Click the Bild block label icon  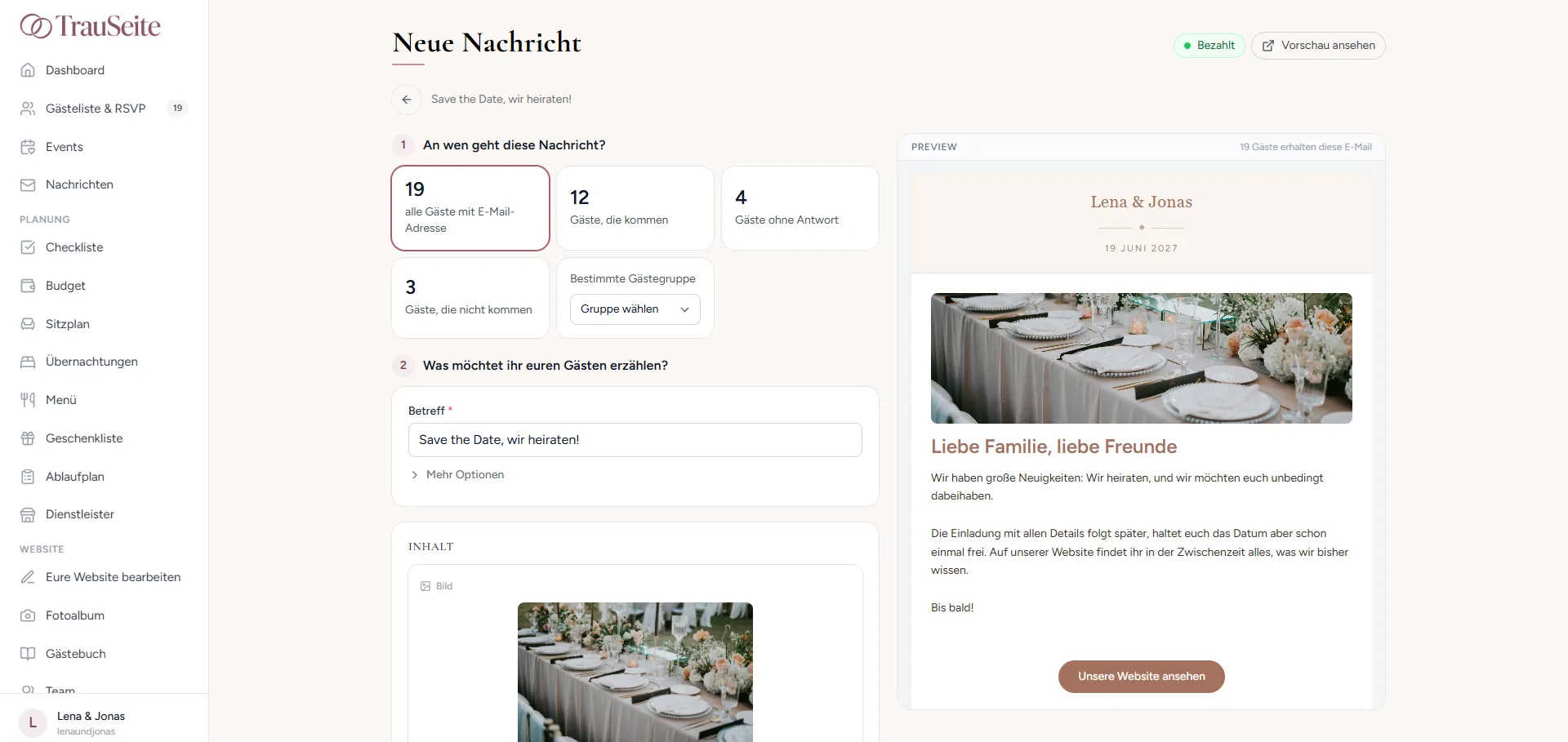pyautogui.click(x=425, y=586)
